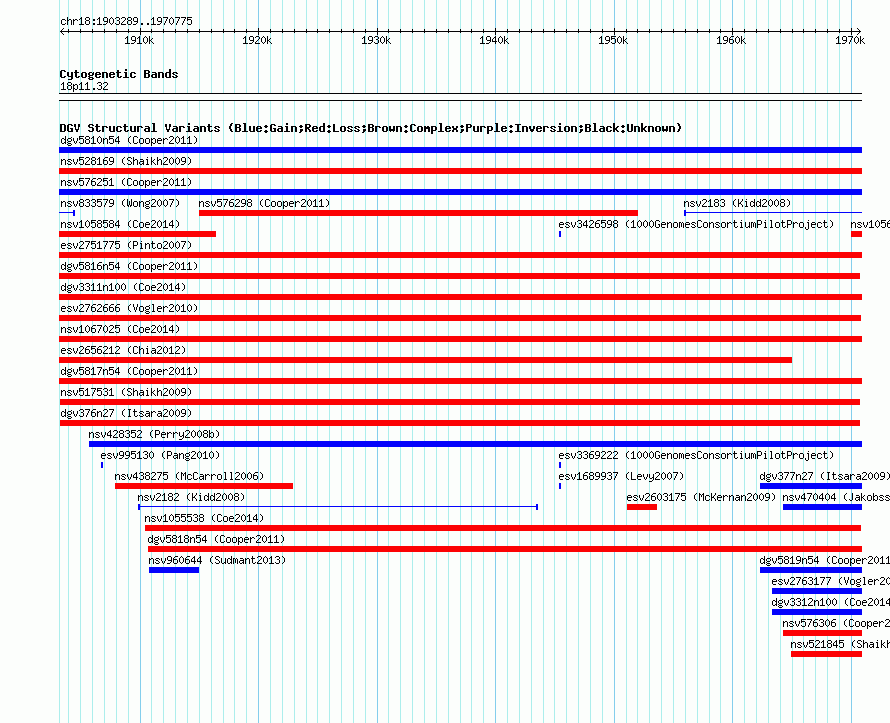Viewport: 890px width, 723px height.
Task: Click the 1950k ruler marker
Action: tap(613, 40)
